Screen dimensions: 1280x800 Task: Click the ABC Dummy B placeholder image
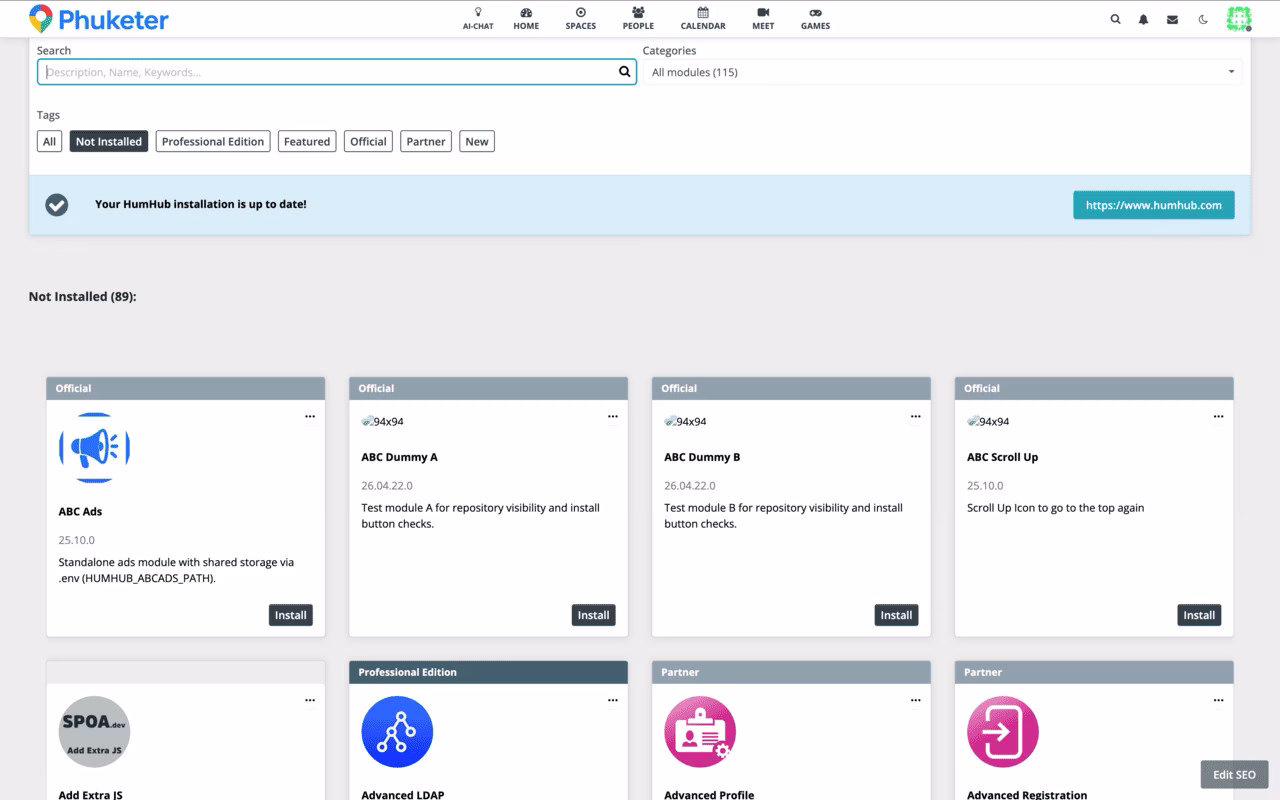[686, 421]
